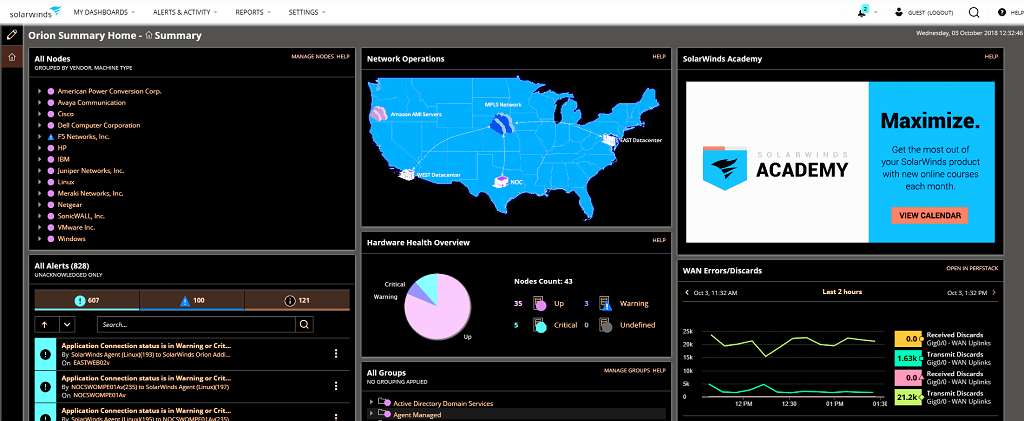Open the Settings menu
This screenshot has height=421, width=1024.
(307, 12)
